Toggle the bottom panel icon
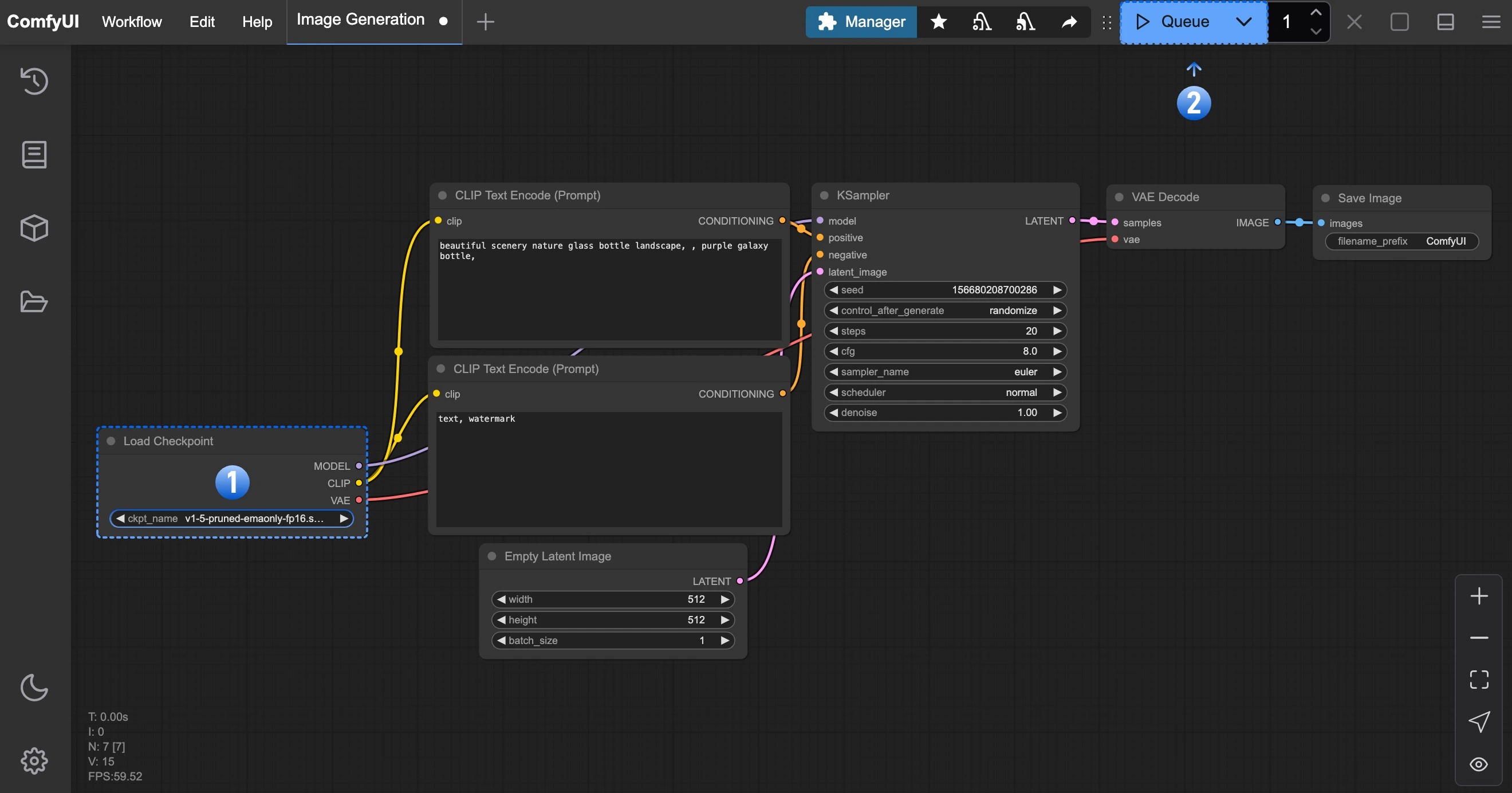The height and width of the screenshot is (793, 1512). click(1445, 22)
